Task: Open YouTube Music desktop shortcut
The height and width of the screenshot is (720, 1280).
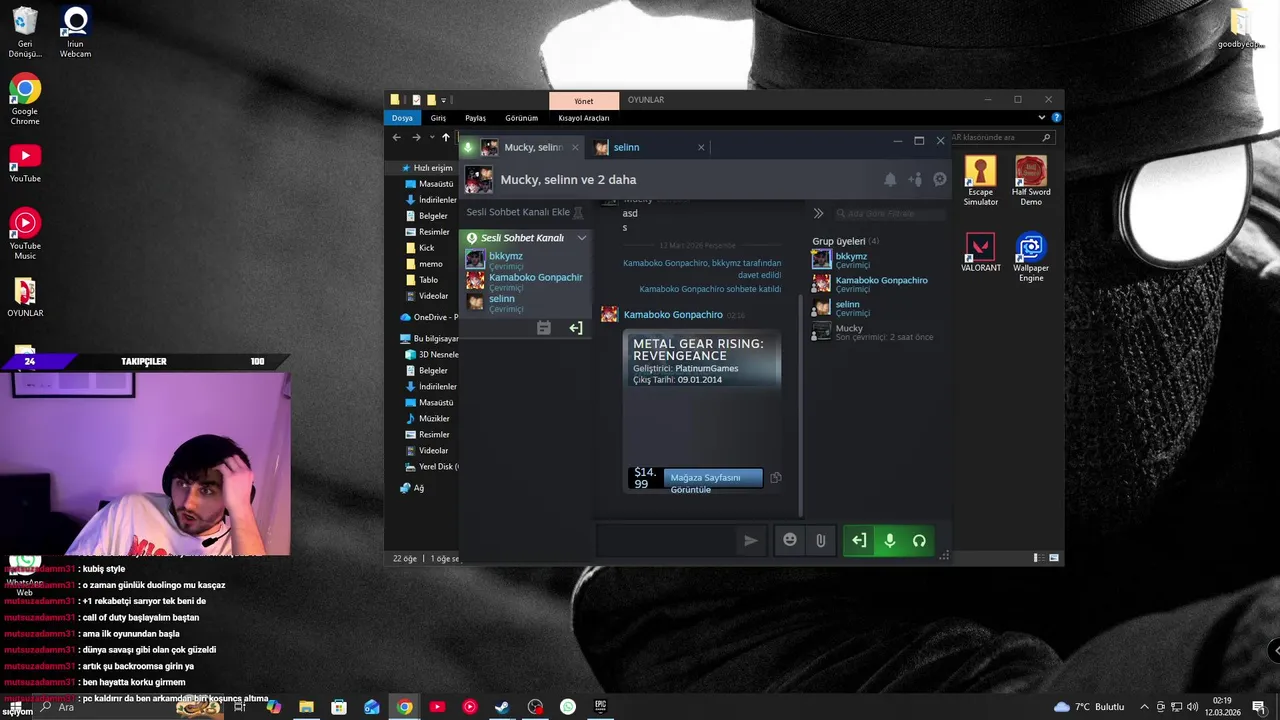Action: pos(25,235)
